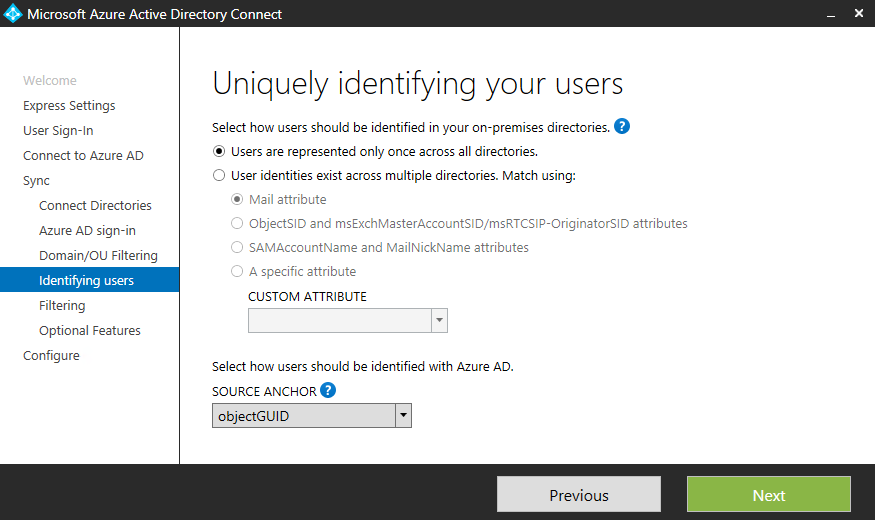Click the Source Anchor help icon

(328, 391)
